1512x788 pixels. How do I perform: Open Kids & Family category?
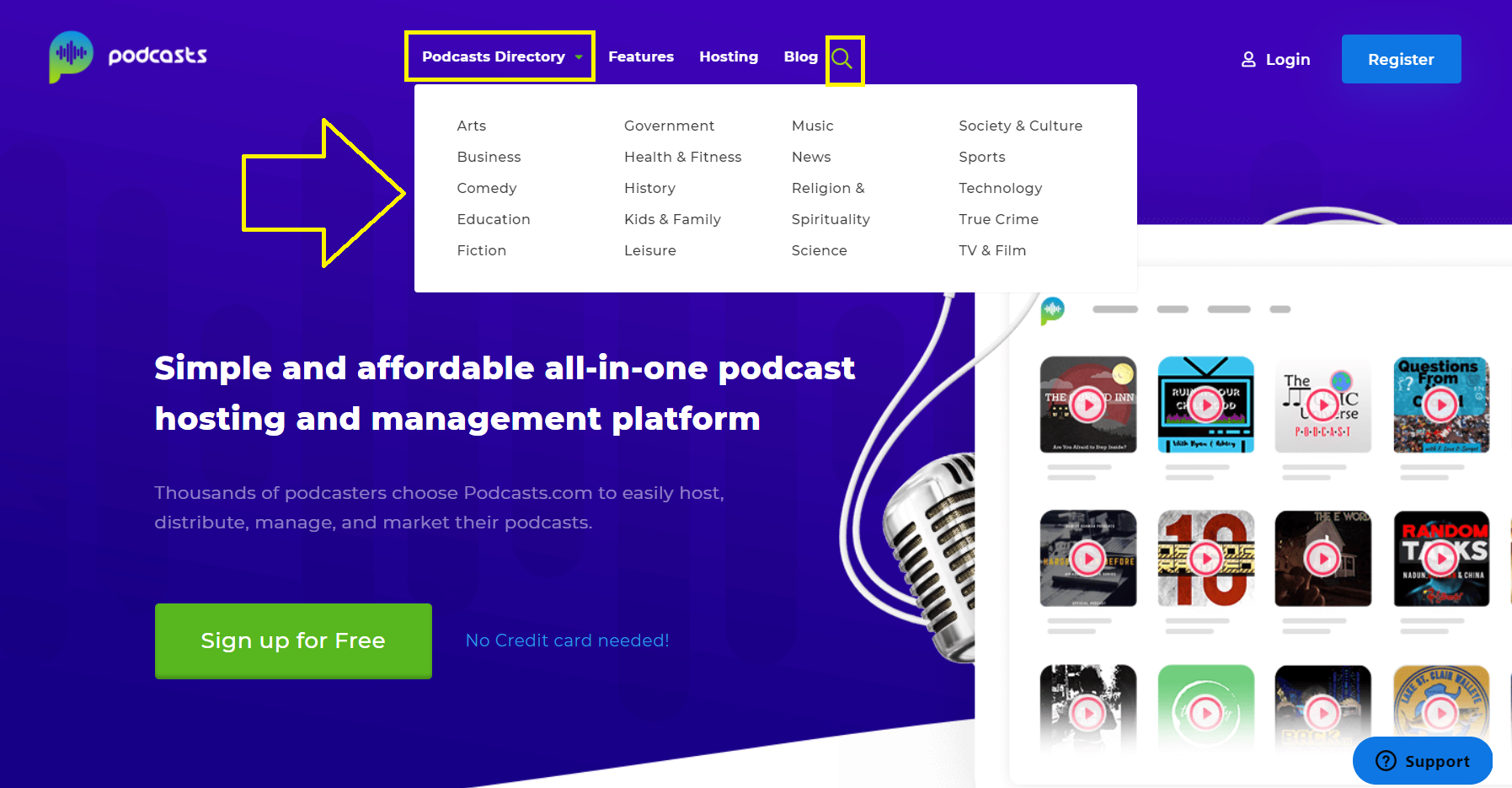[672, 219]
